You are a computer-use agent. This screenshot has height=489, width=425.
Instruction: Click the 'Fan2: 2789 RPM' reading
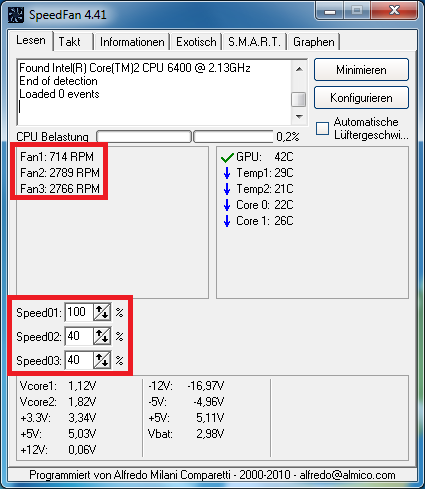point(60,173)
